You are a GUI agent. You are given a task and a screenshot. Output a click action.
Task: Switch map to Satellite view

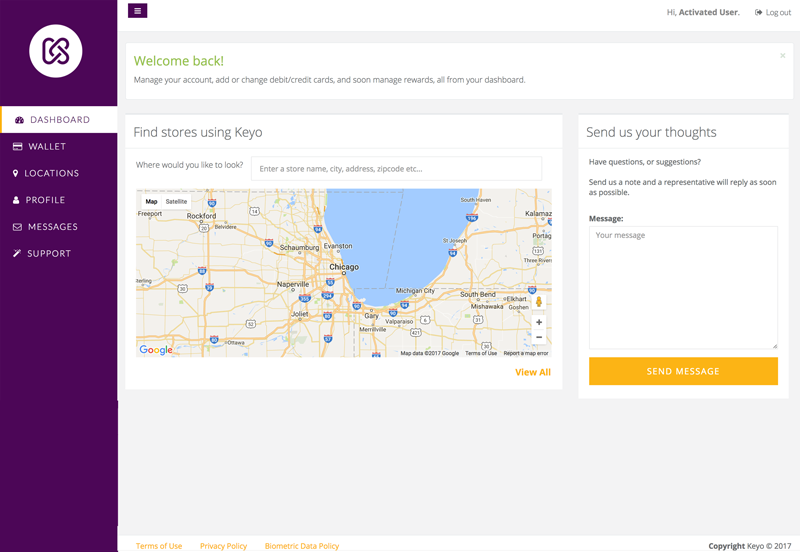(x=177, y=202)
